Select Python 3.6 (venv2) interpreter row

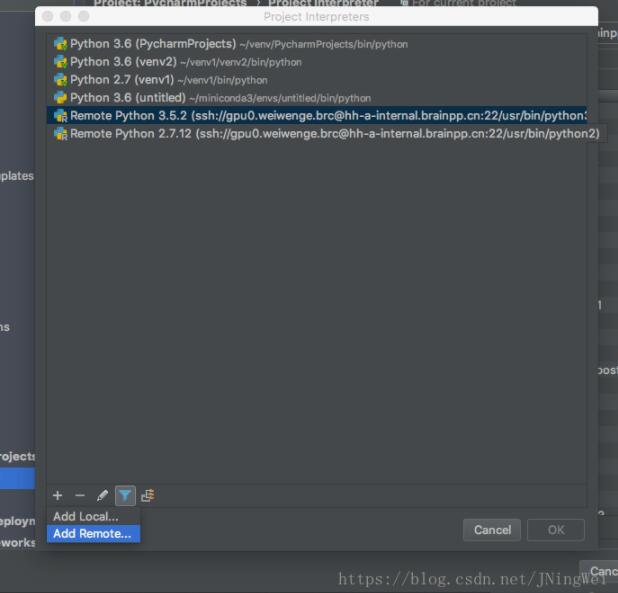(317, 62)
